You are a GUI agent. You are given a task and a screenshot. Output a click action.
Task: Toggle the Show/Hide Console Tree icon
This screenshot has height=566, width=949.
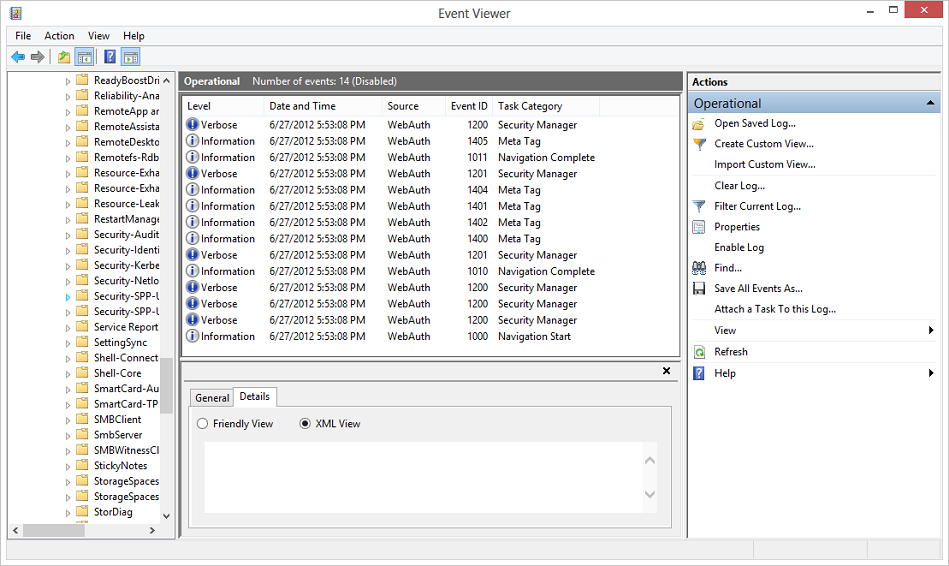pyautogui.click(x=84, y=57)
